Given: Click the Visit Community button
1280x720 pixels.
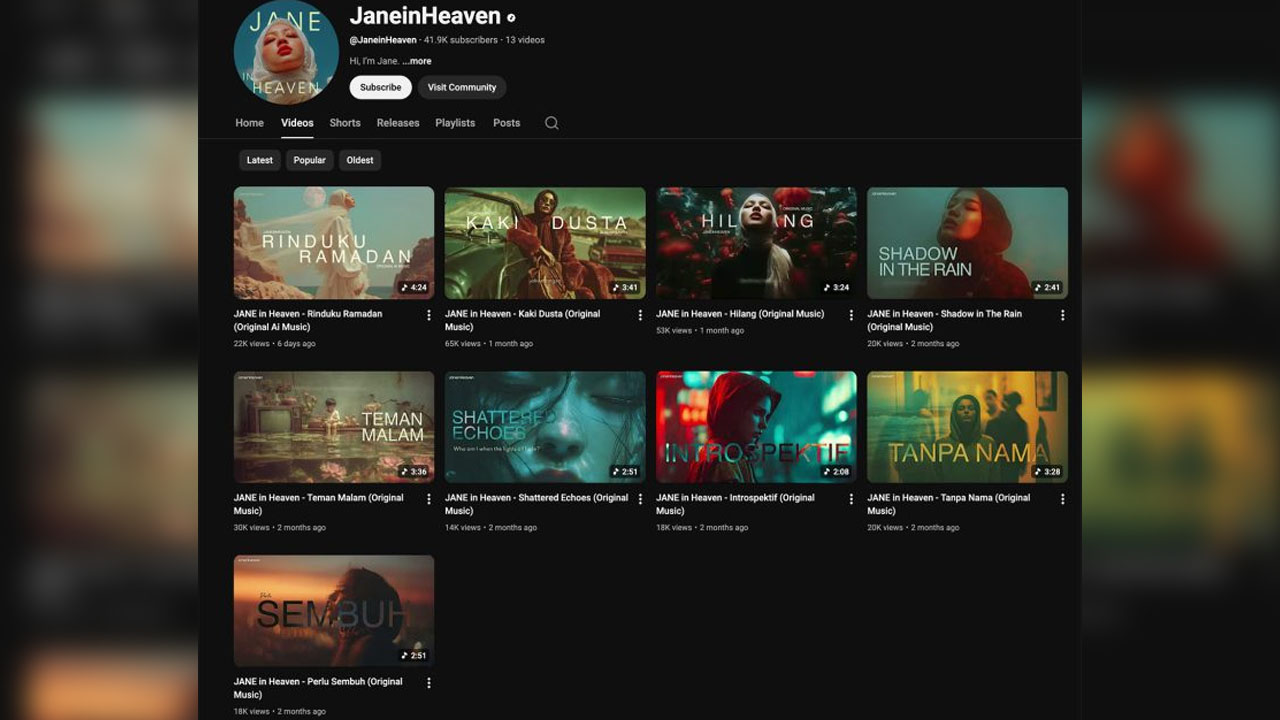Looking at the screenshot, I should [461, 87].
